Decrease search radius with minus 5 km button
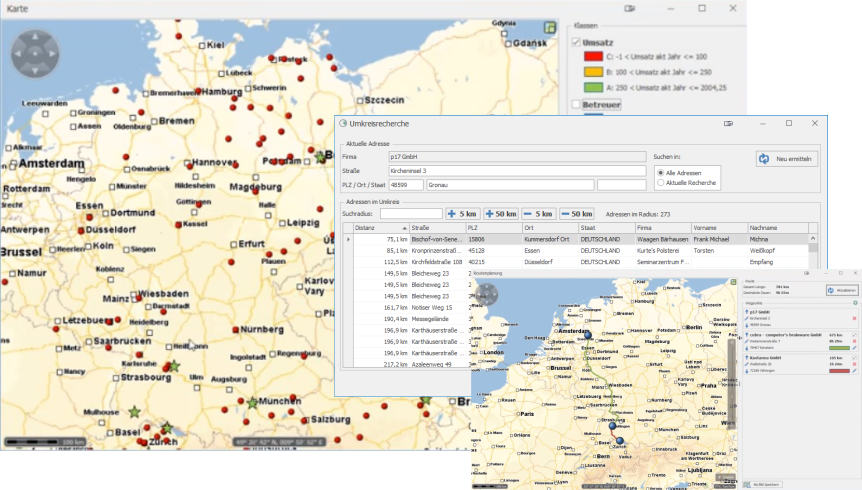The height and width of the screenshot is (490, 862). [538, 213]
